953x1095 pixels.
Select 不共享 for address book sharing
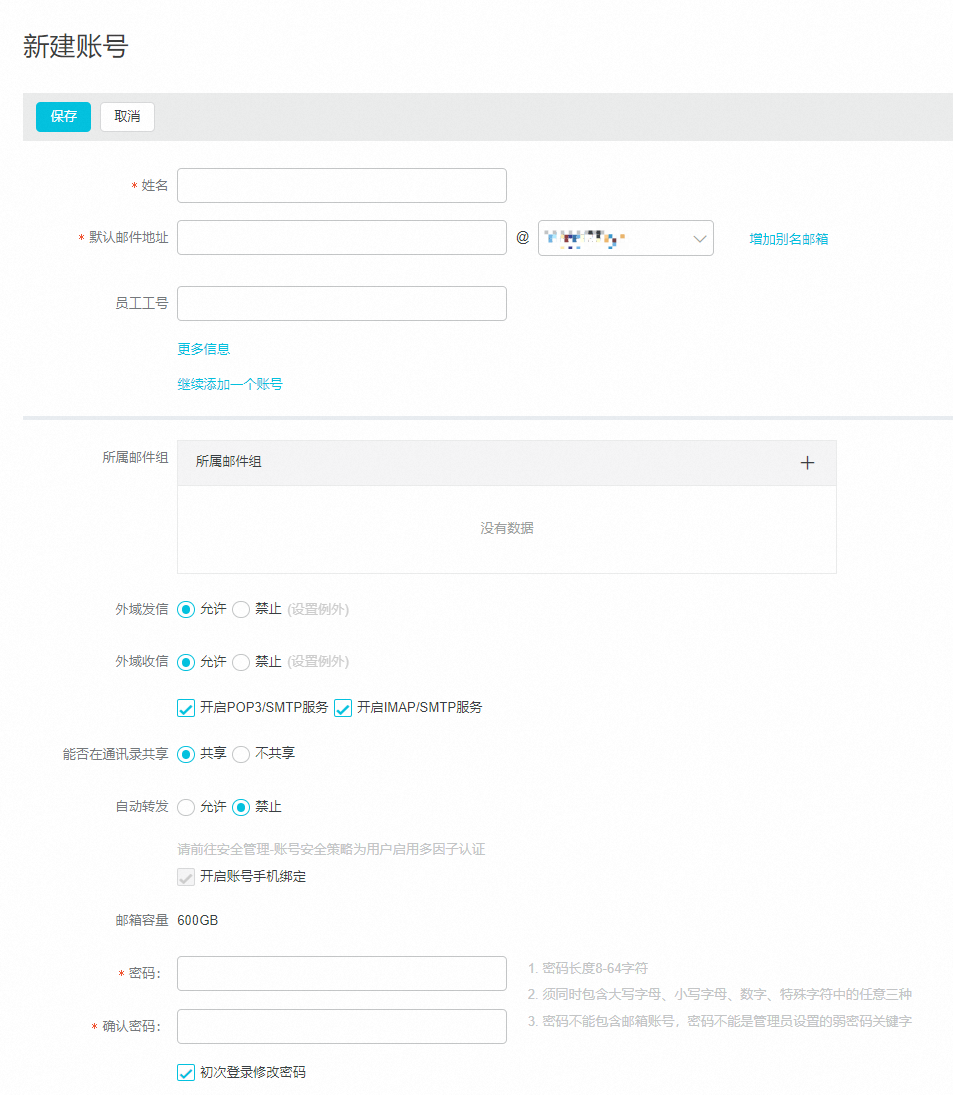241,754
